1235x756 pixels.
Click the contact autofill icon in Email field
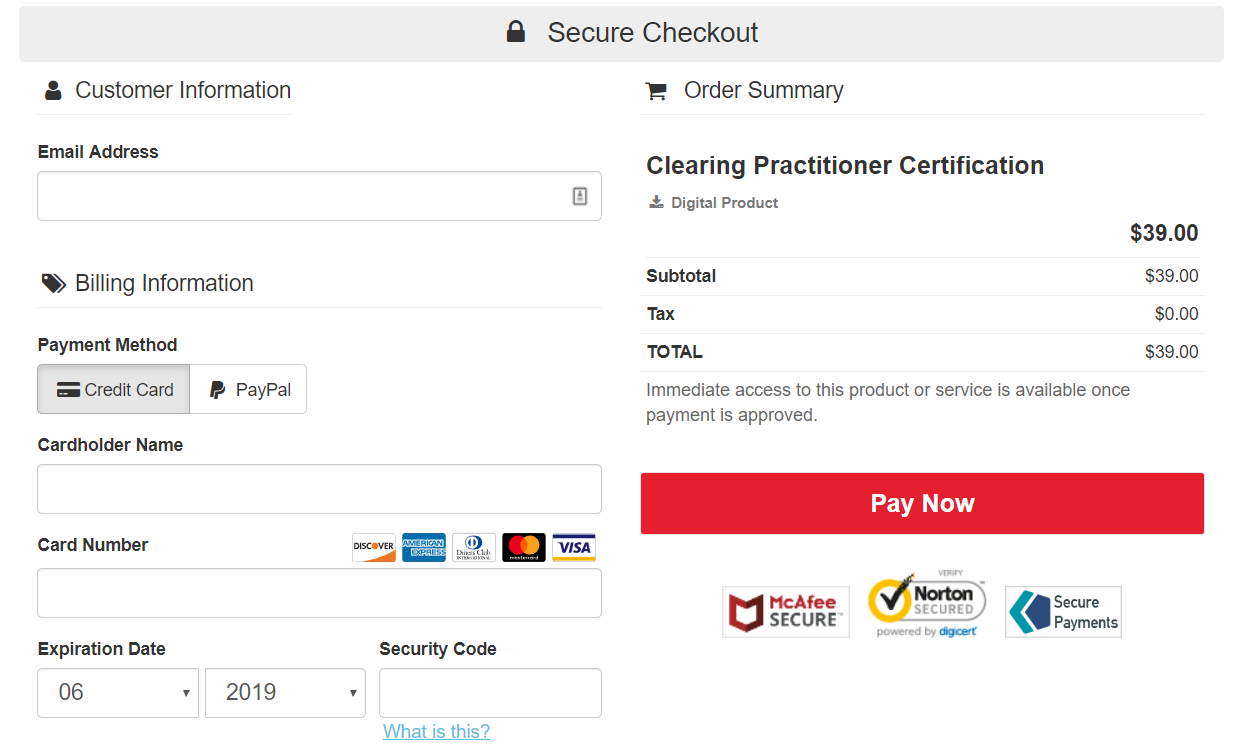click(580, 196)
